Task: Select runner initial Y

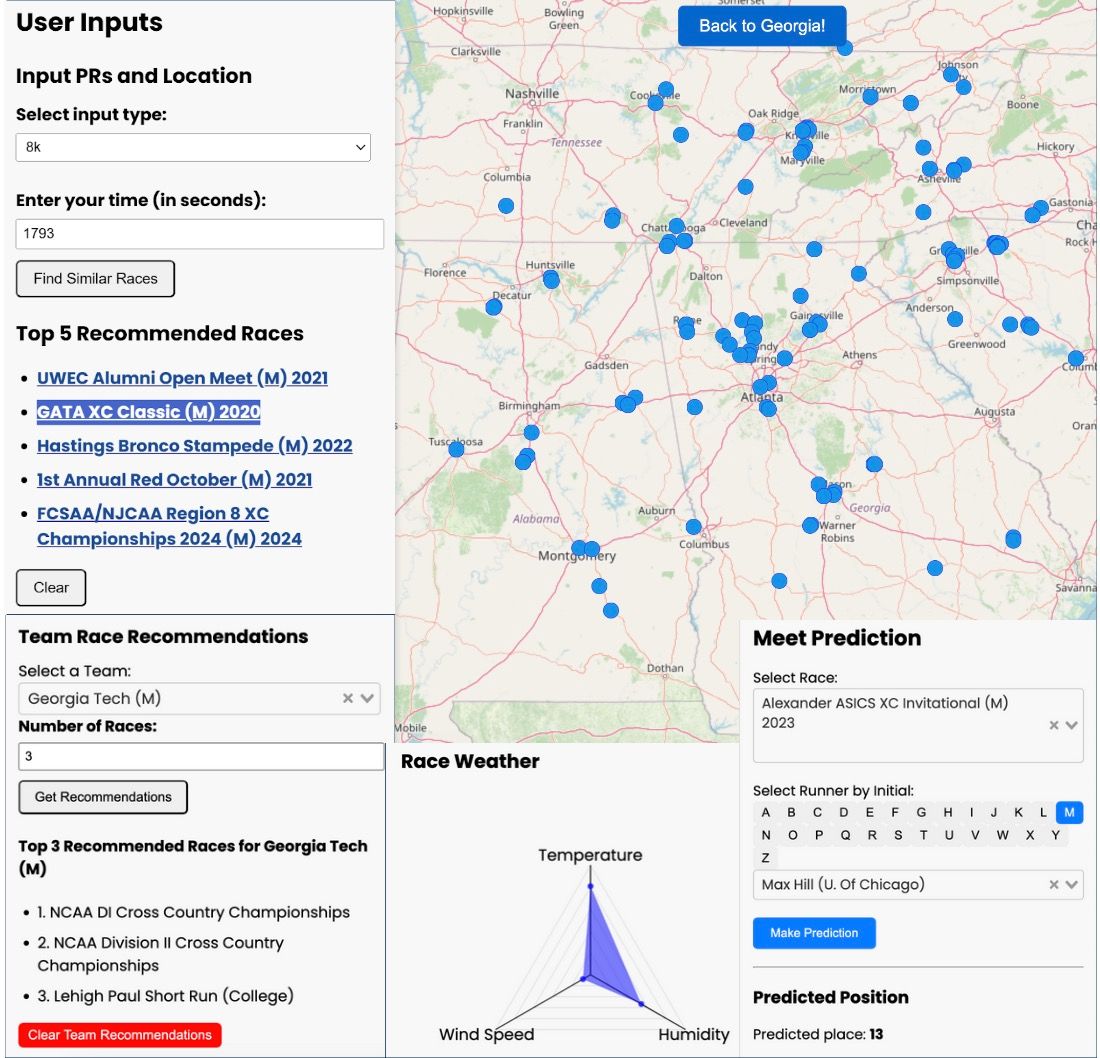Action: 1055,835
